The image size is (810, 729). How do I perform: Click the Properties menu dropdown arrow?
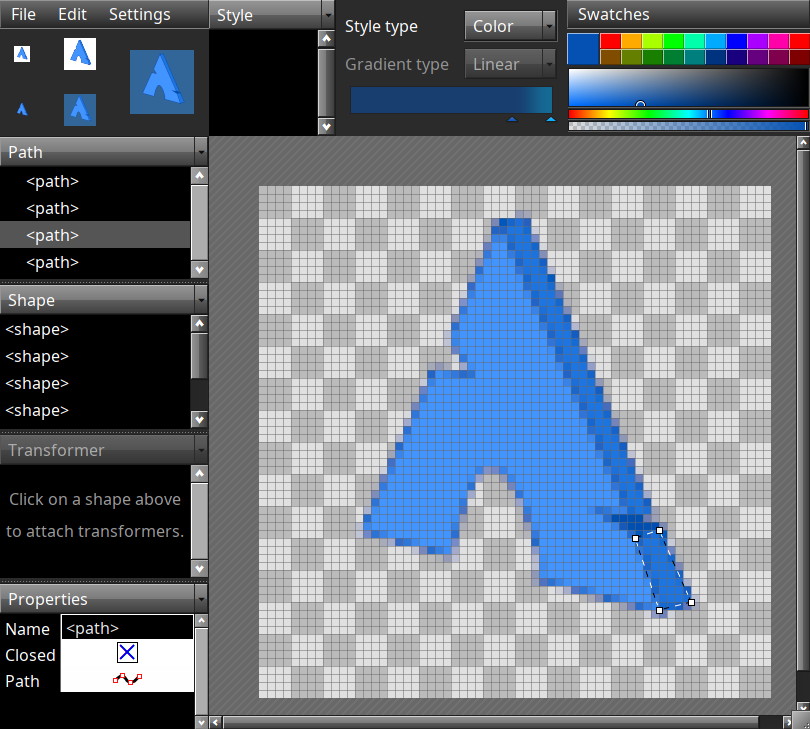[x=201, y=599]
